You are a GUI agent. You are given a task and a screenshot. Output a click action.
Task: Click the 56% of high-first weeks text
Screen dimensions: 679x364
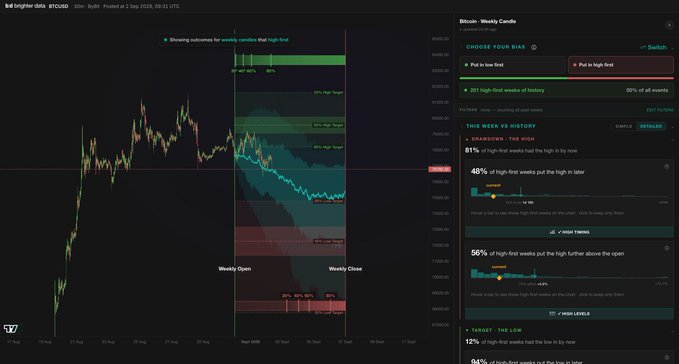click(x=547, y=253)
